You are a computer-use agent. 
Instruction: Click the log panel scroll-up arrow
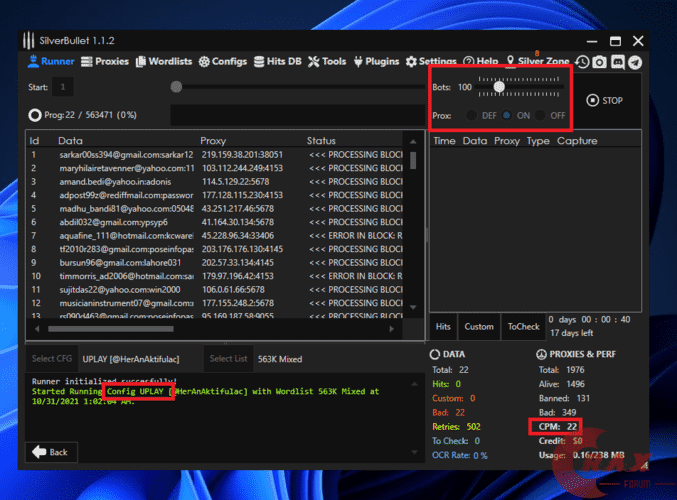coord(414,384)
